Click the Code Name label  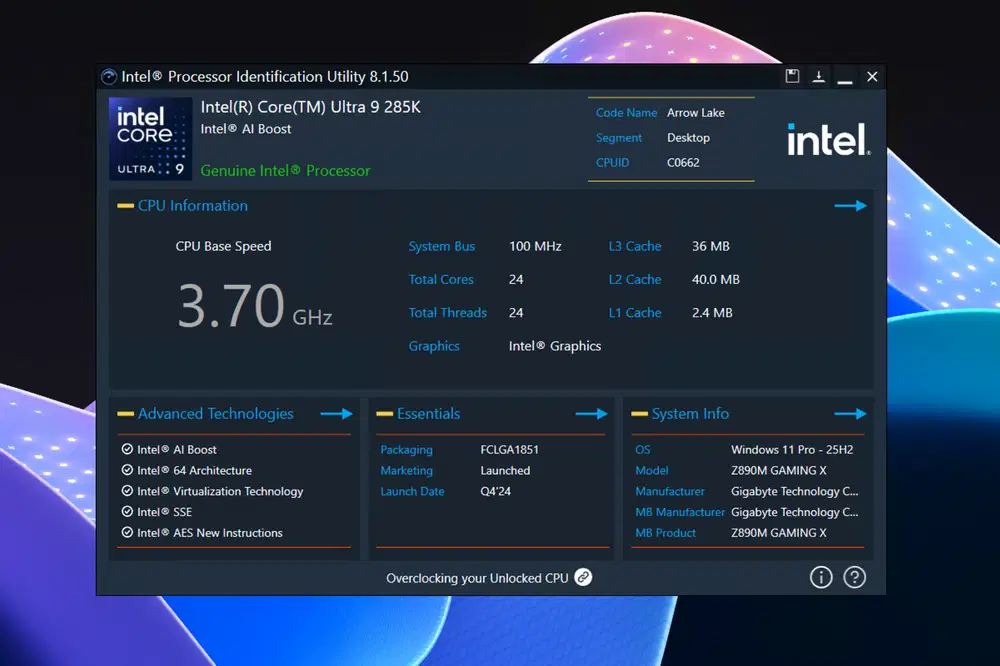(x=626, y=113)
